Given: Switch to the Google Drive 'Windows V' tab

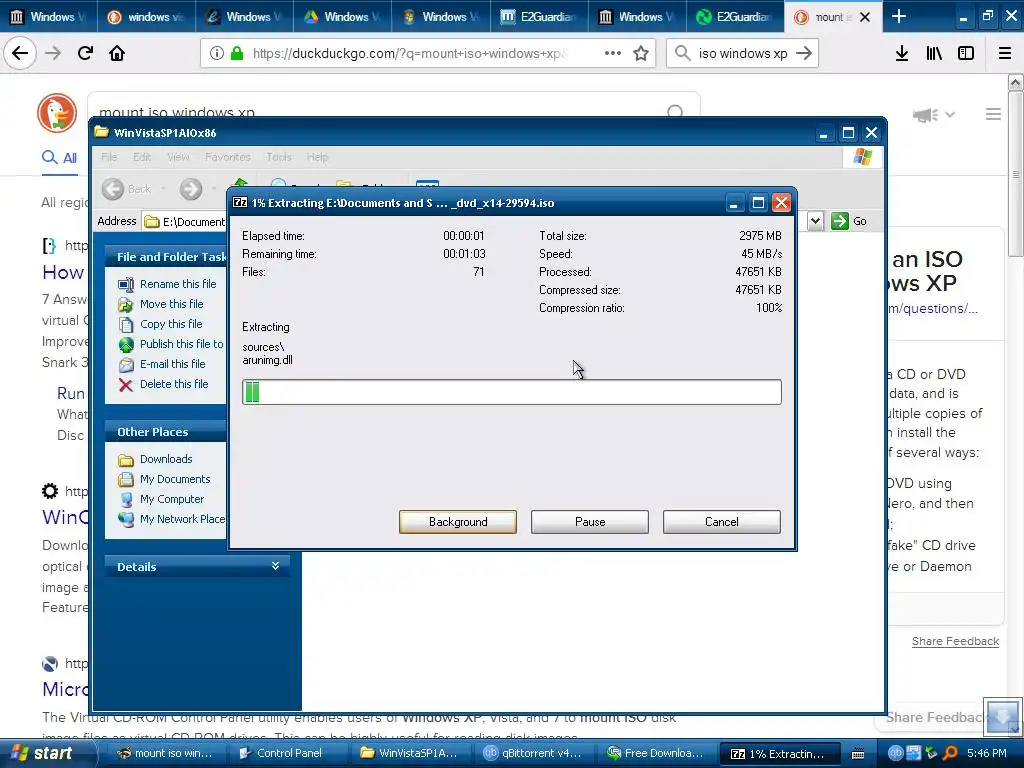Looking at the screenshot, I should point(342,16).
